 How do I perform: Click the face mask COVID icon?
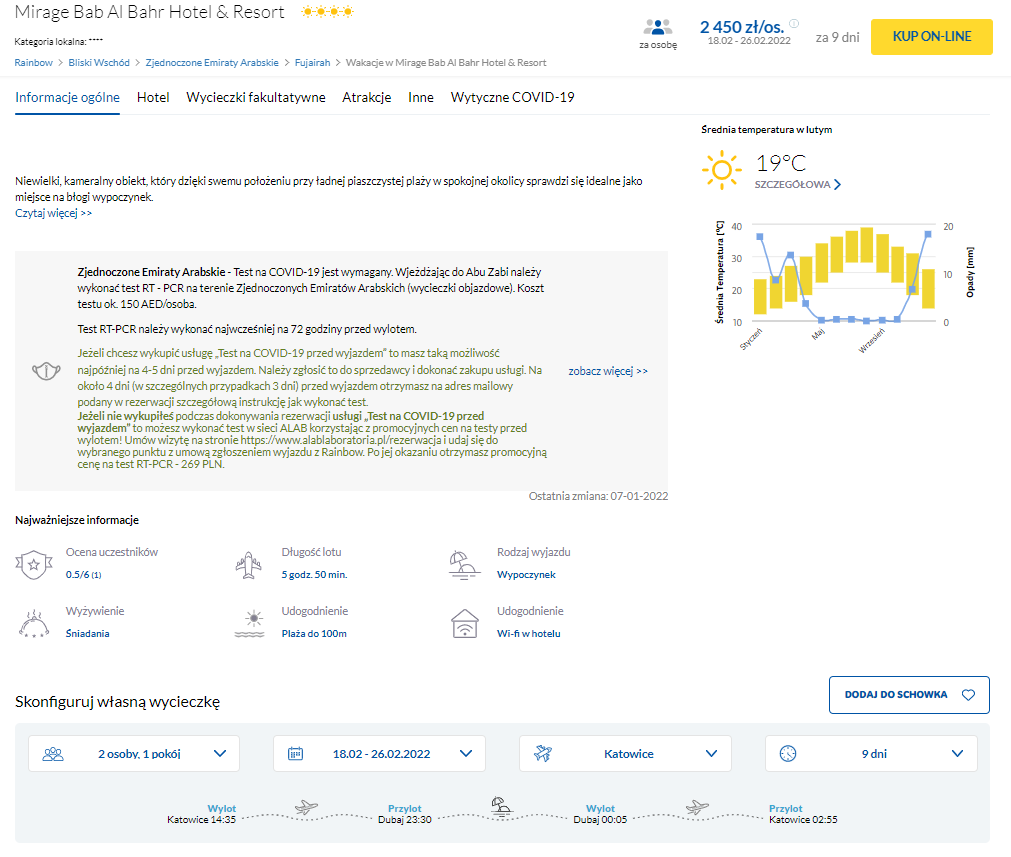coord(44,371)
